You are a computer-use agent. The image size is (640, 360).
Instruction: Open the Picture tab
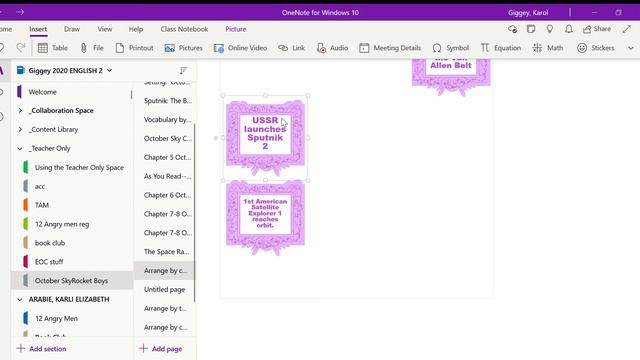pos(236,29)
